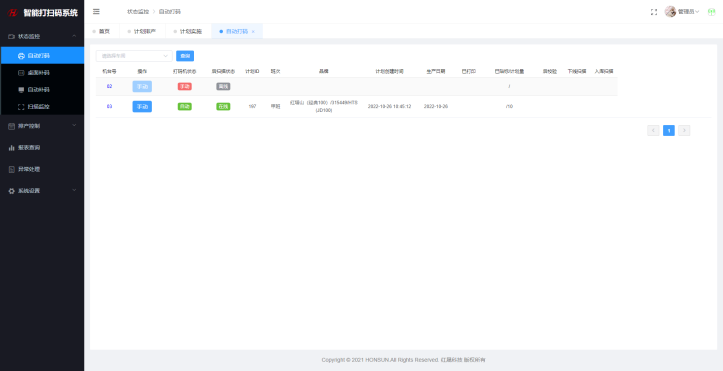Click the grey 离线 status tag in row 02
Viewport: 723px width, 371px height.
pyautogui.click(x=223, y=86)
